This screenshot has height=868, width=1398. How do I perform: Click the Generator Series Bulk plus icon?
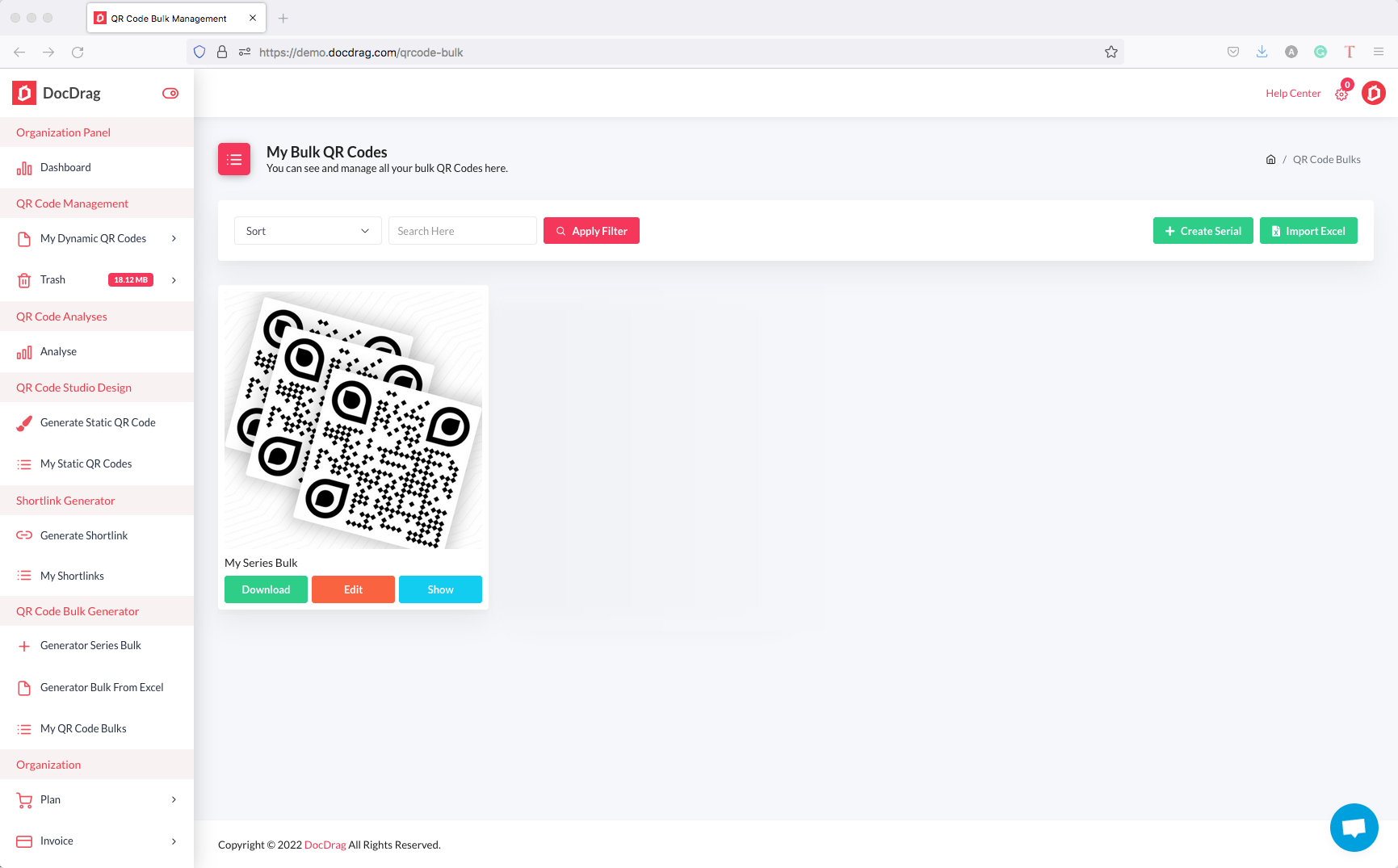tap(24, 646)
